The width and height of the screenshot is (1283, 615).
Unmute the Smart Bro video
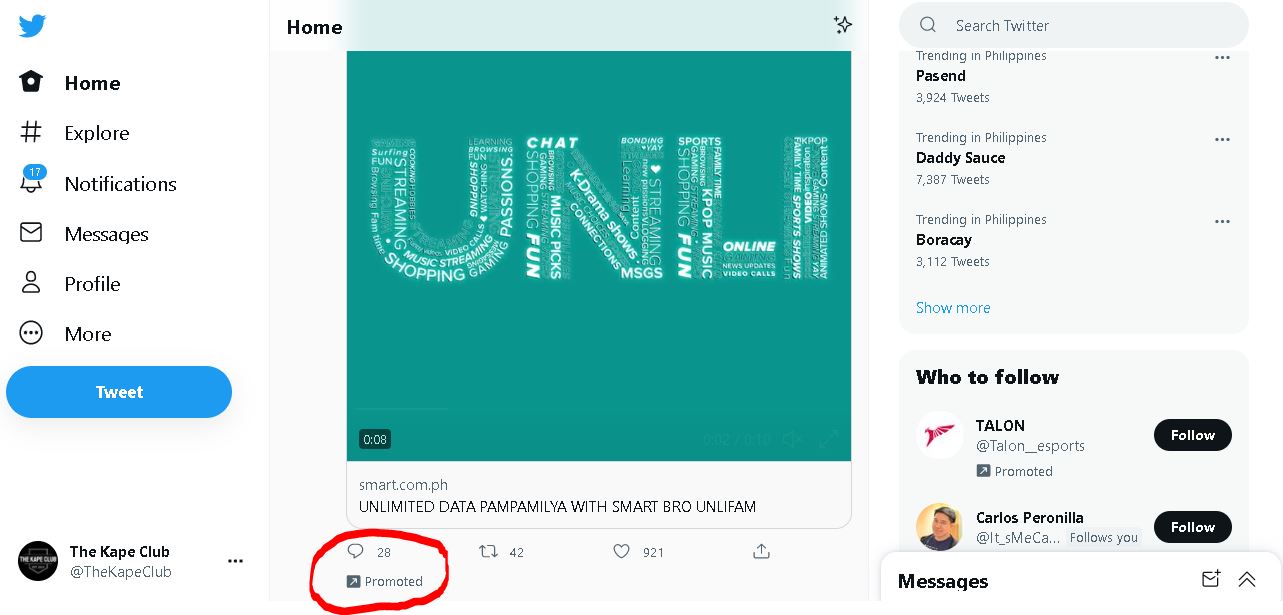coord(792,439)
